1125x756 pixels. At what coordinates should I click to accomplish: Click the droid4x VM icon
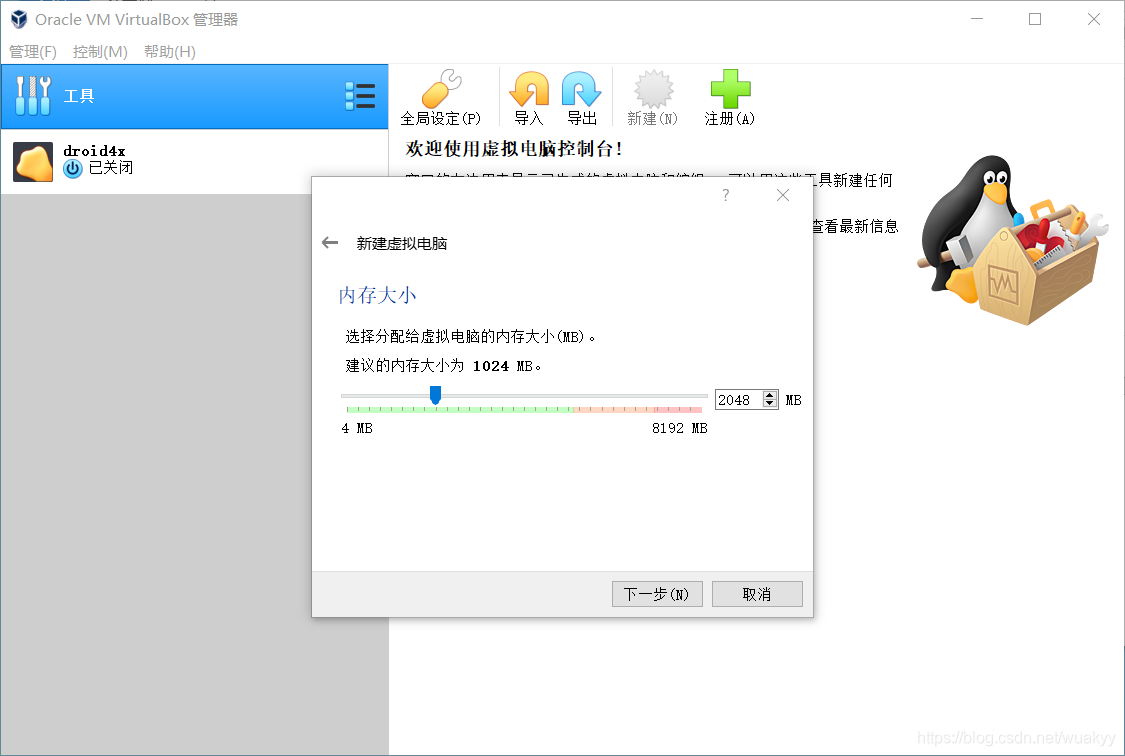coord(33,161)
